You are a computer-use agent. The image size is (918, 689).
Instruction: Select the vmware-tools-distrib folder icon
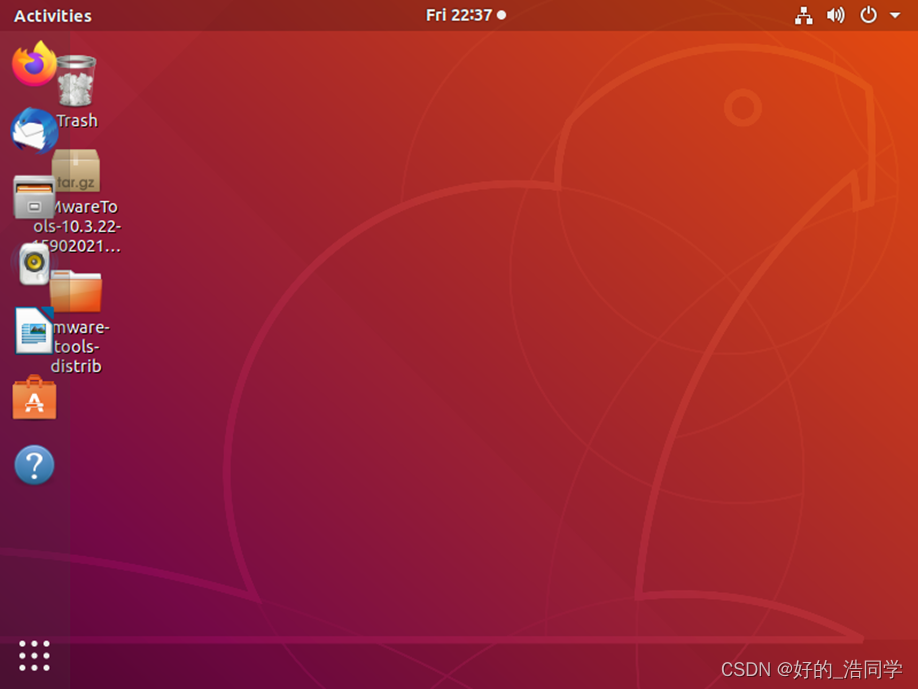point(76,291)
